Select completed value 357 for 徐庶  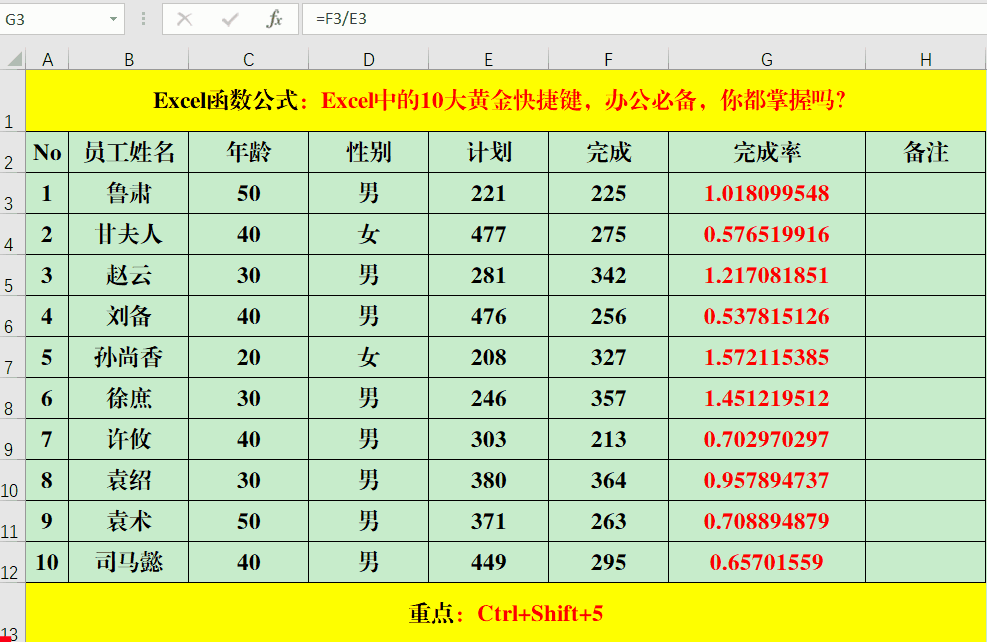pyautogui.click(x=609, y=398)
